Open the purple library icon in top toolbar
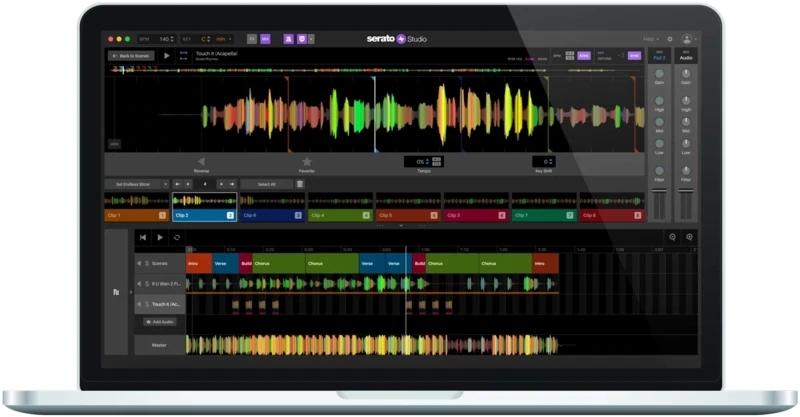The height and width of the screenshot is (417, 800). [x=288, y=39]
